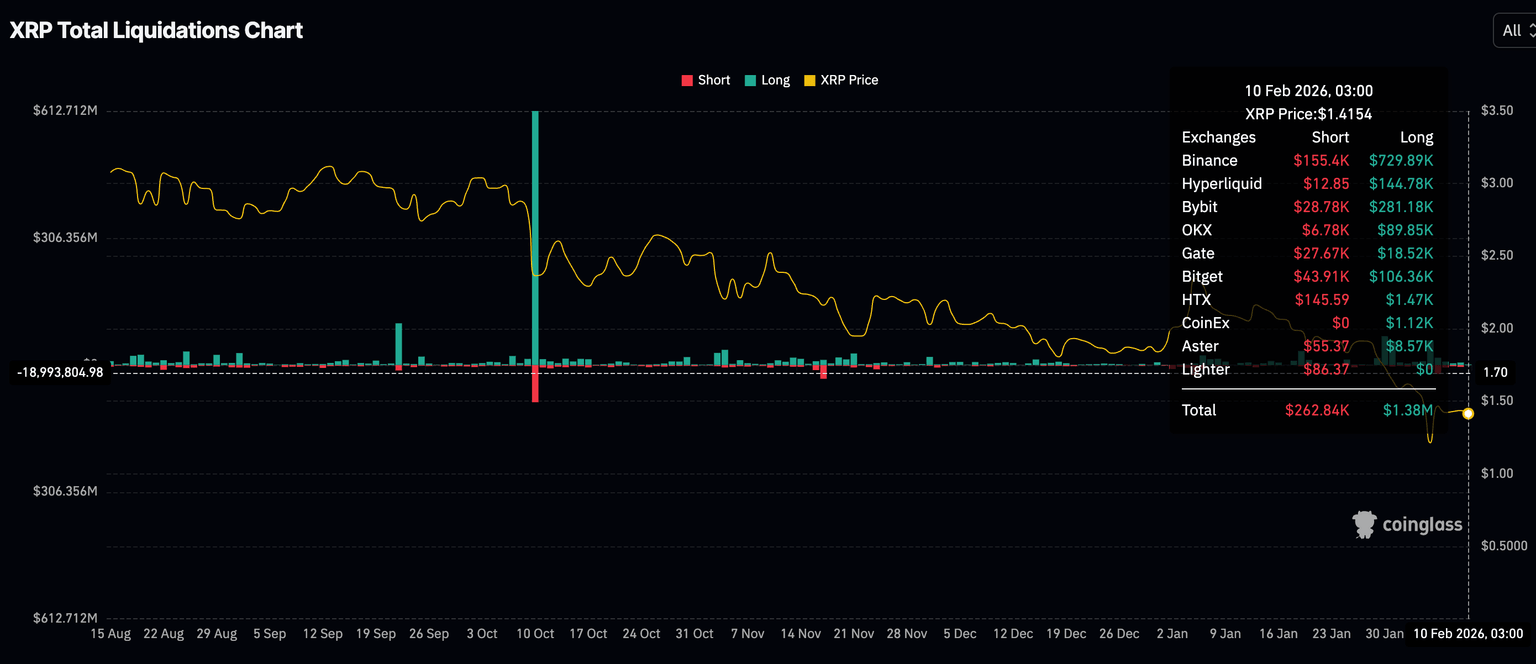The image size is (1536, 664).
Task: Click the red short bar near 17 Nov
Action: pyautogui.click(x=824, y=372)
